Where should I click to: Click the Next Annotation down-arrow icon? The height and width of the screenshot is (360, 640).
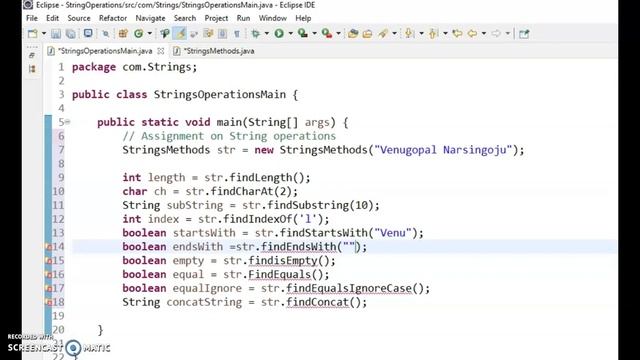point(409,33)
